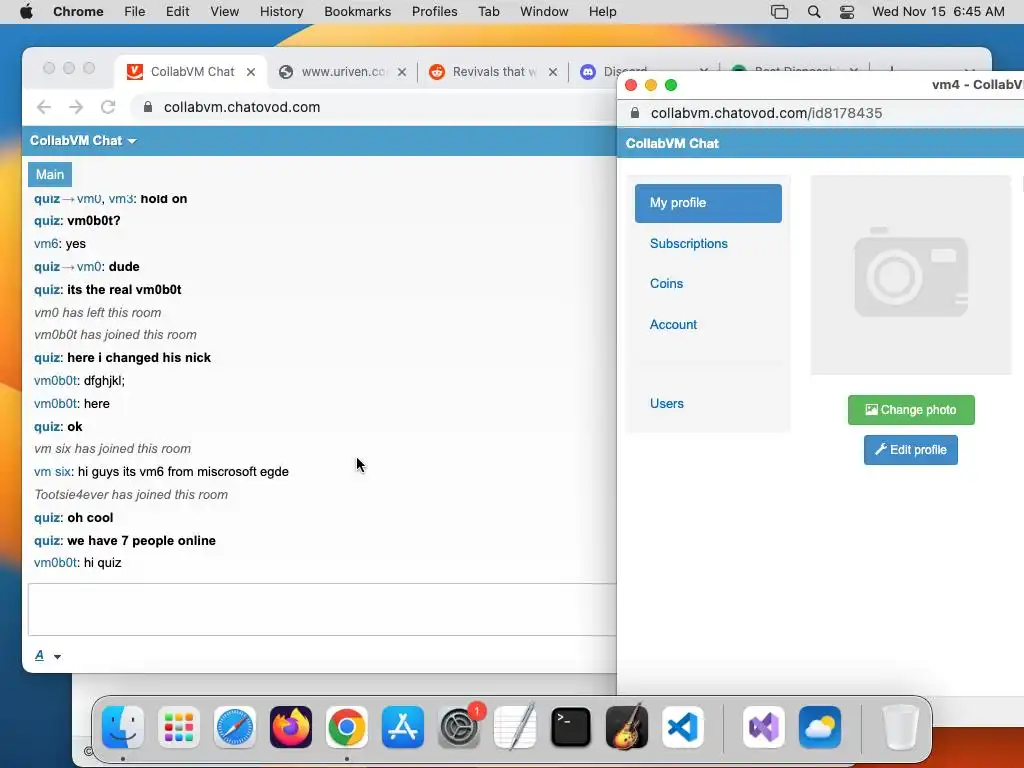Click the lock icon beside collabvm.chatovod.com

[148, 107]
